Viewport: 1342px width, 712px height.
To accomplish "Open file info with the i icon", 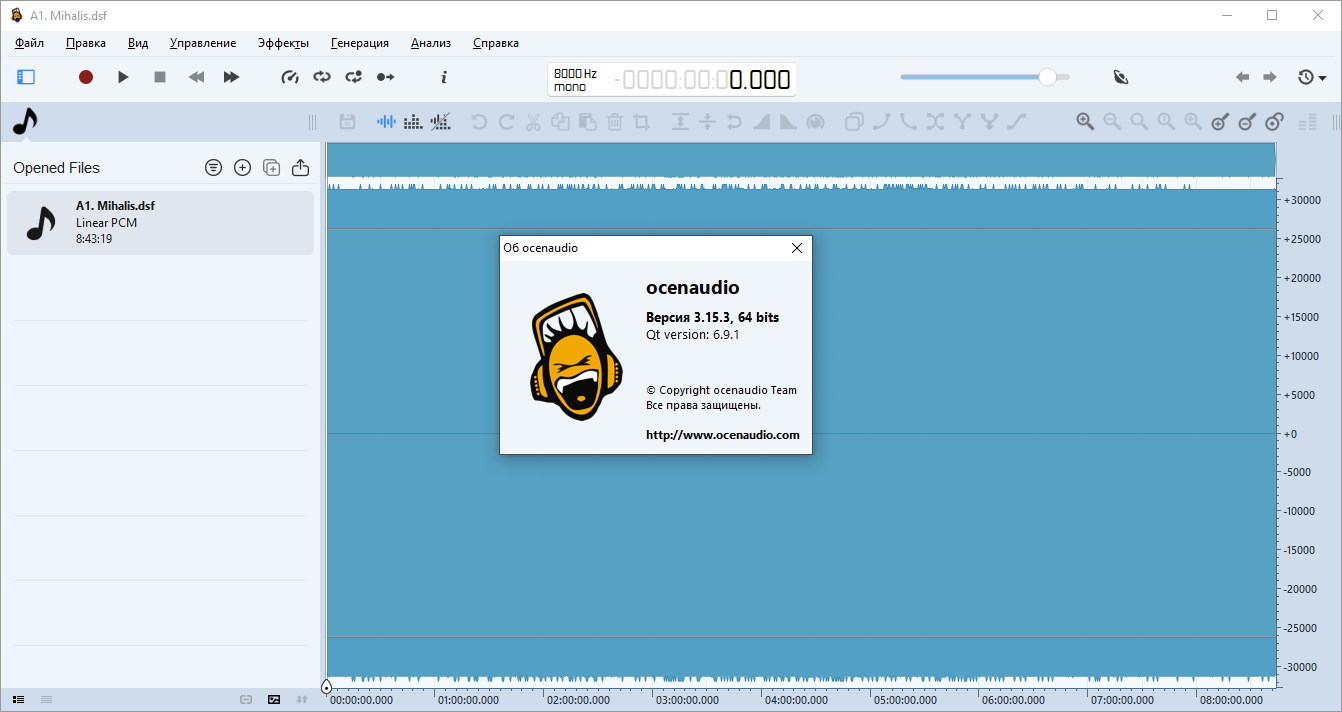I will [444, 77].
